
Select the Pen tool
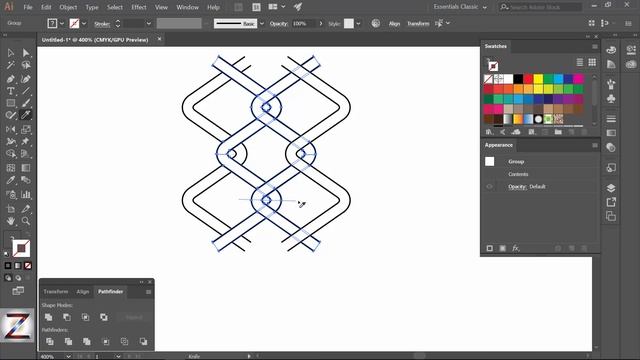[11, 79]
